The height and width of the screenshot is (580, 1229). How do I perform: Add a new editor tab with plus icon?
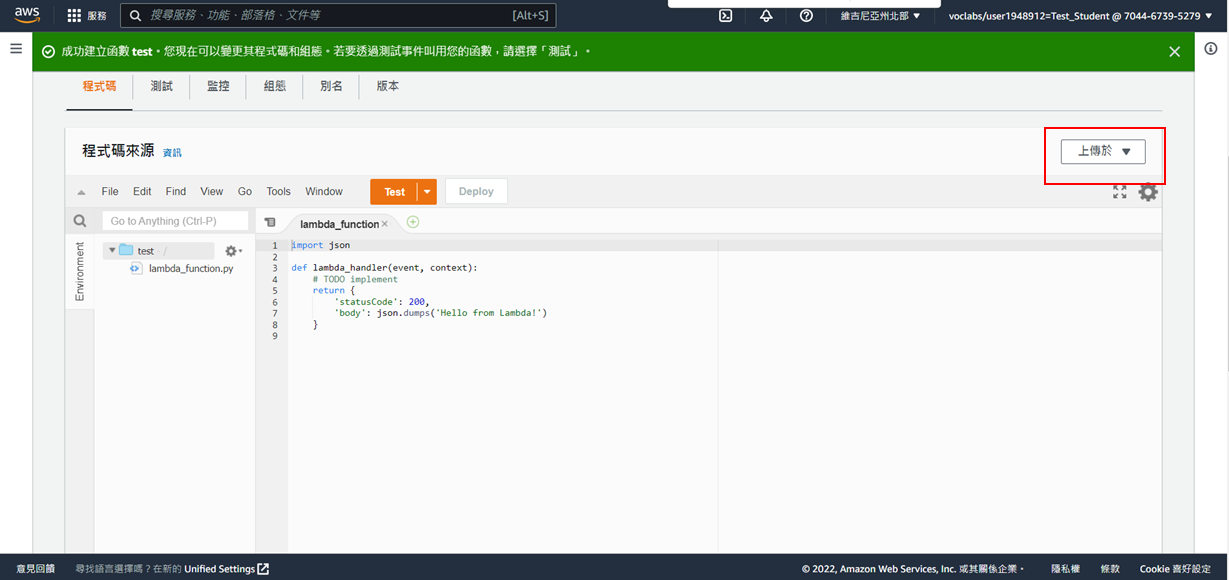tap(413, 222)
